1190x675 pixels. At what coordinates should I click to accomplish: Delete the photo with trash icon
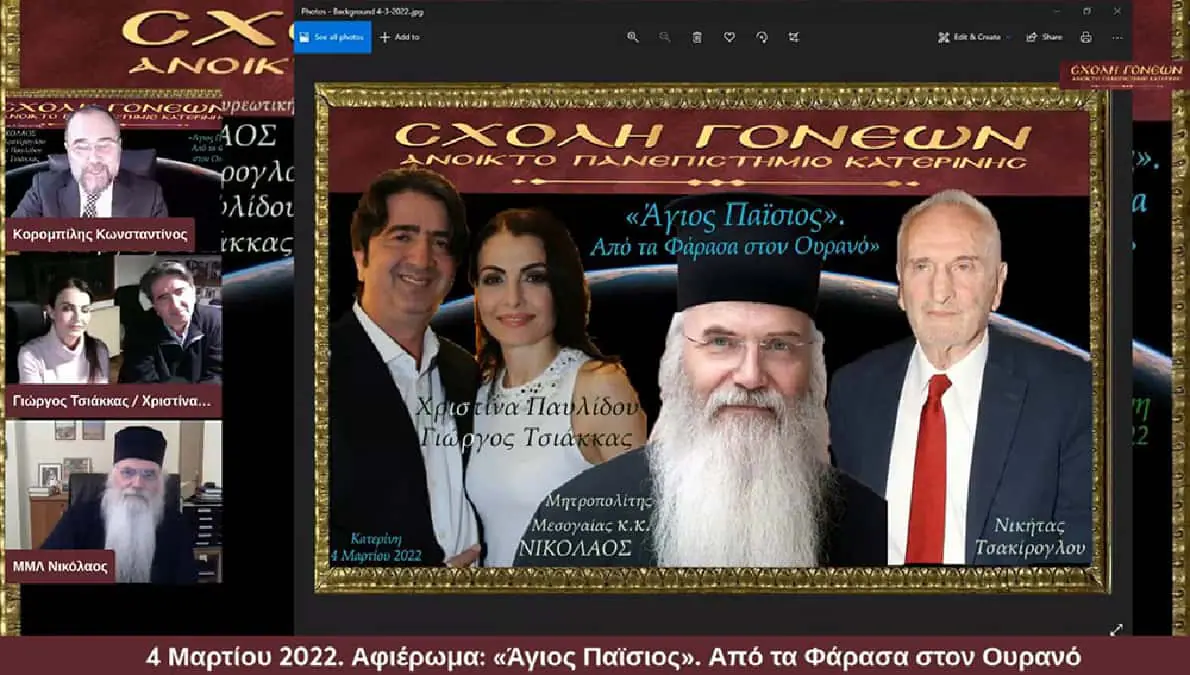697,37
